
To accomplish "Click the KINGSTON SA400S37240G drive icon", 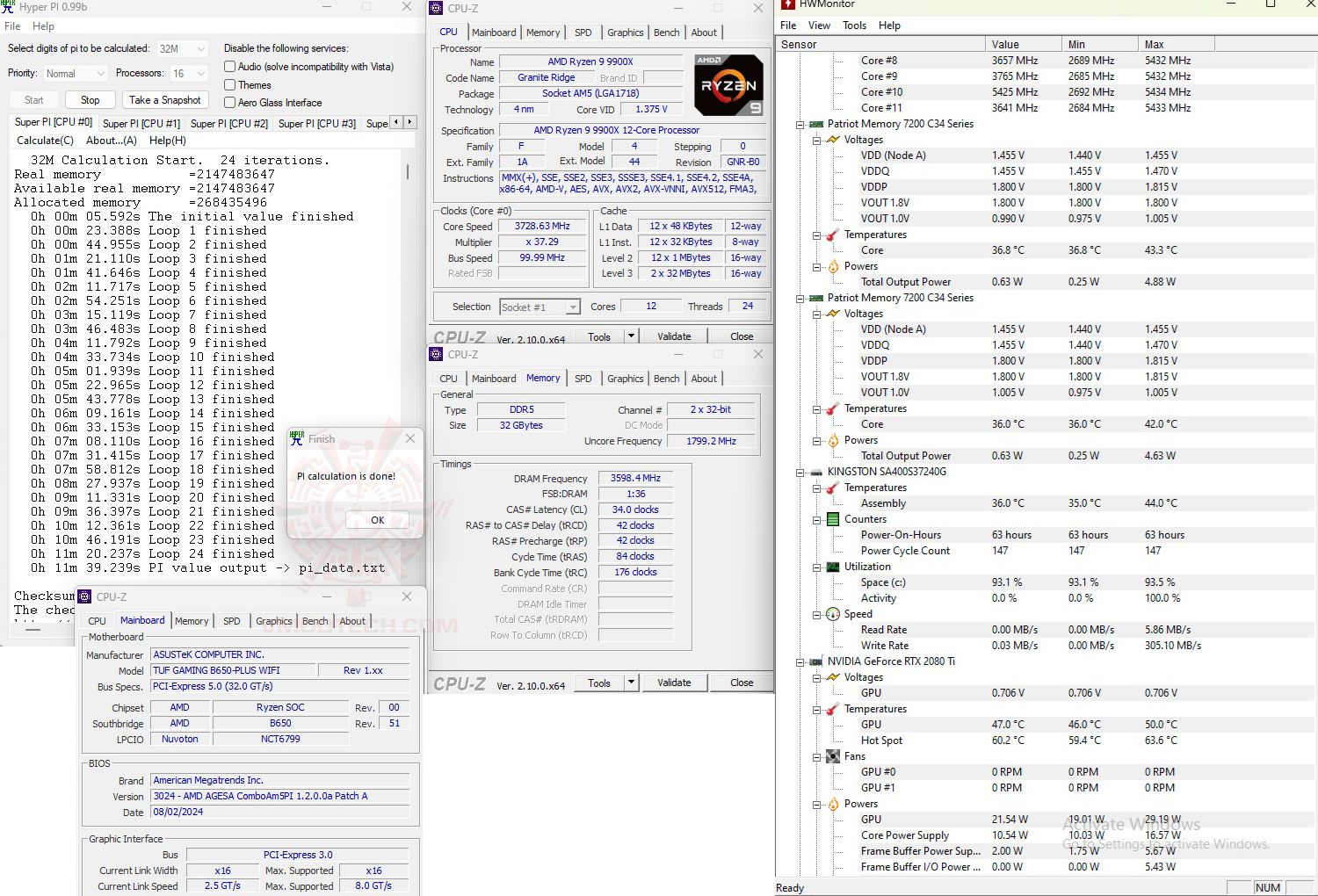I will 816,472.
